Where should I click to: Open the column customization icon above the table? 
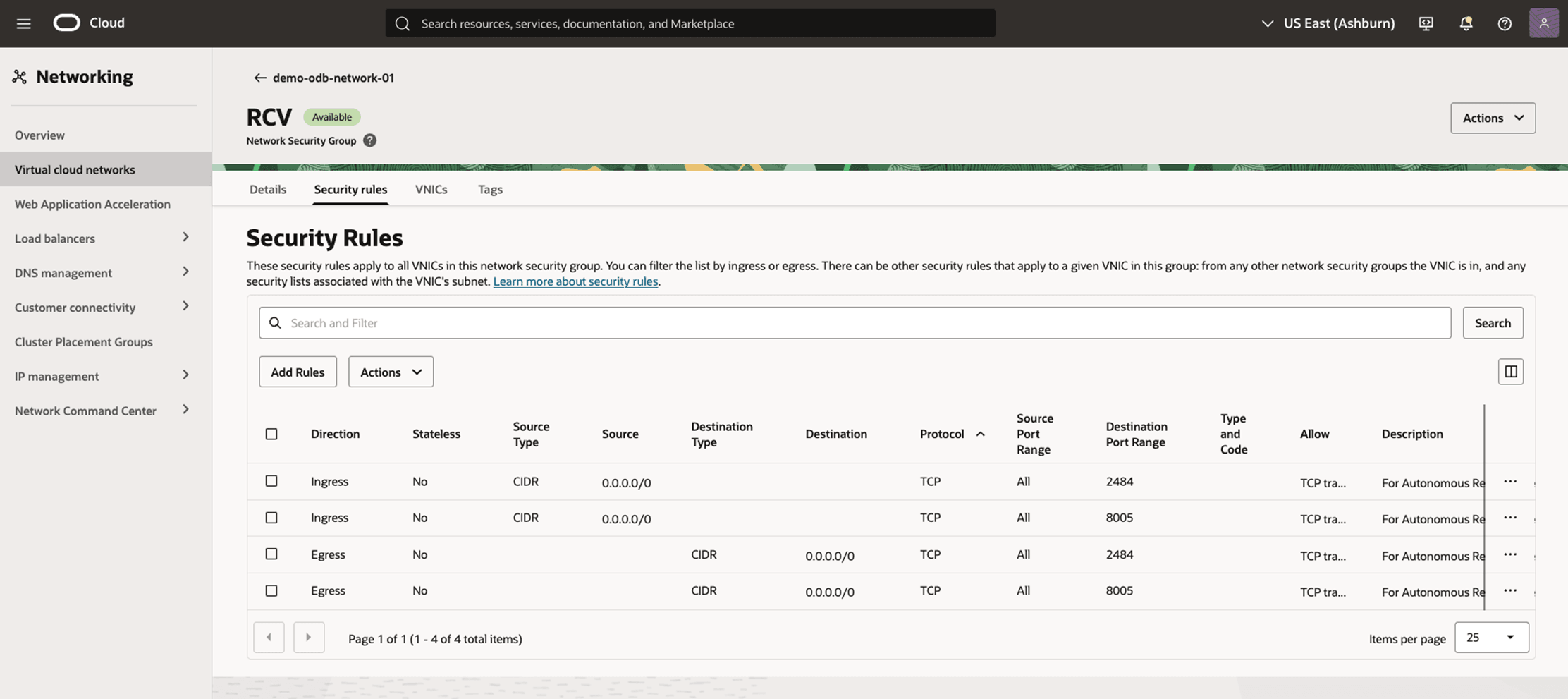point(1510,371)
